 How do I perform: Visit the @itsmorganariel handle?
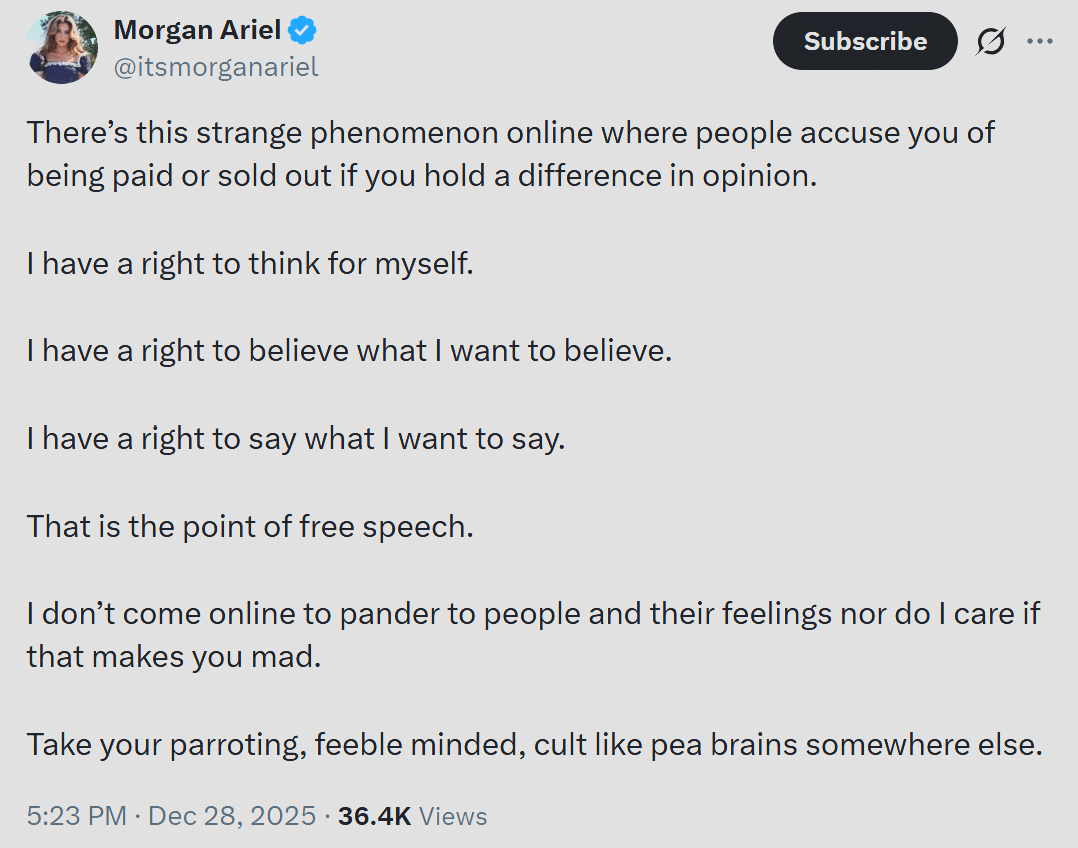pos(218,66)
